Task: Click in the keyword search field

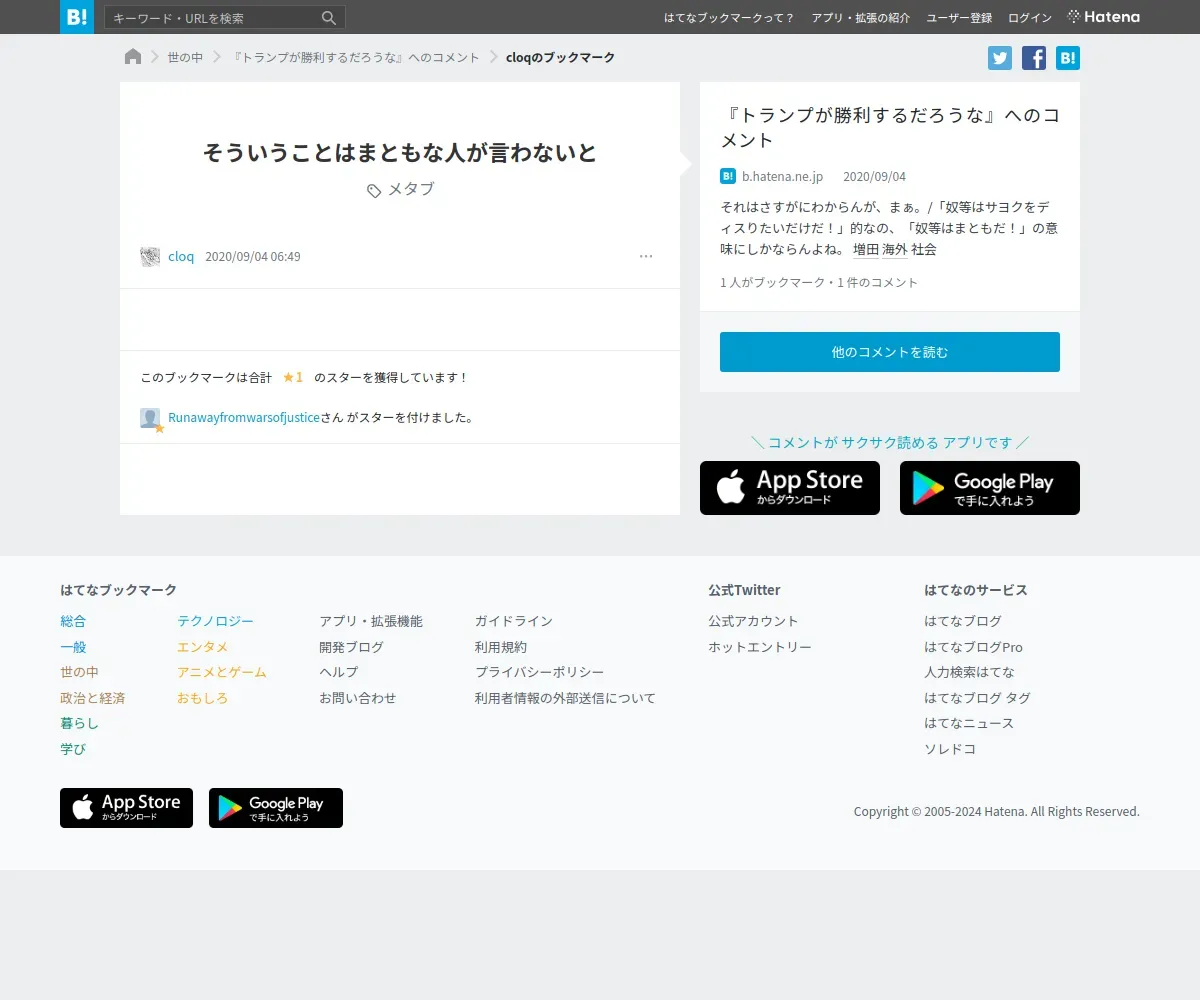Action: [214, 18]
